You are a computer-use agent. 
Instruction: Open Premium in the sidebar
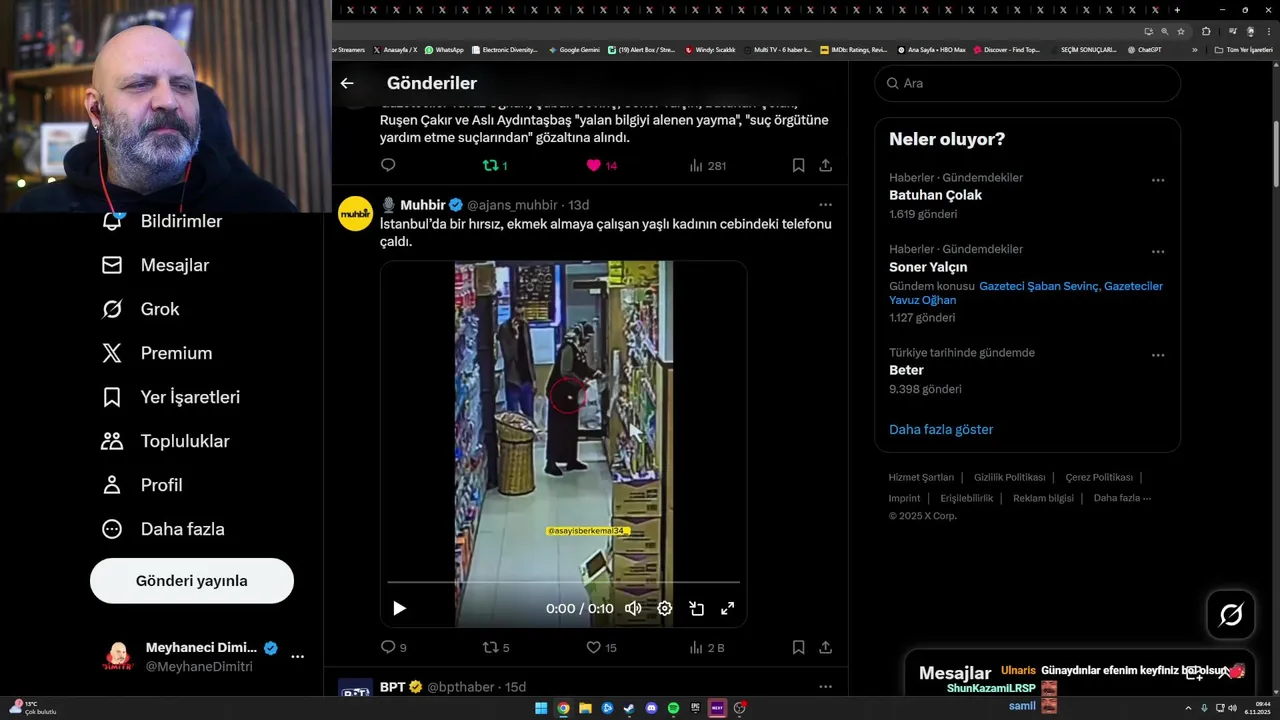click(157, 353)
